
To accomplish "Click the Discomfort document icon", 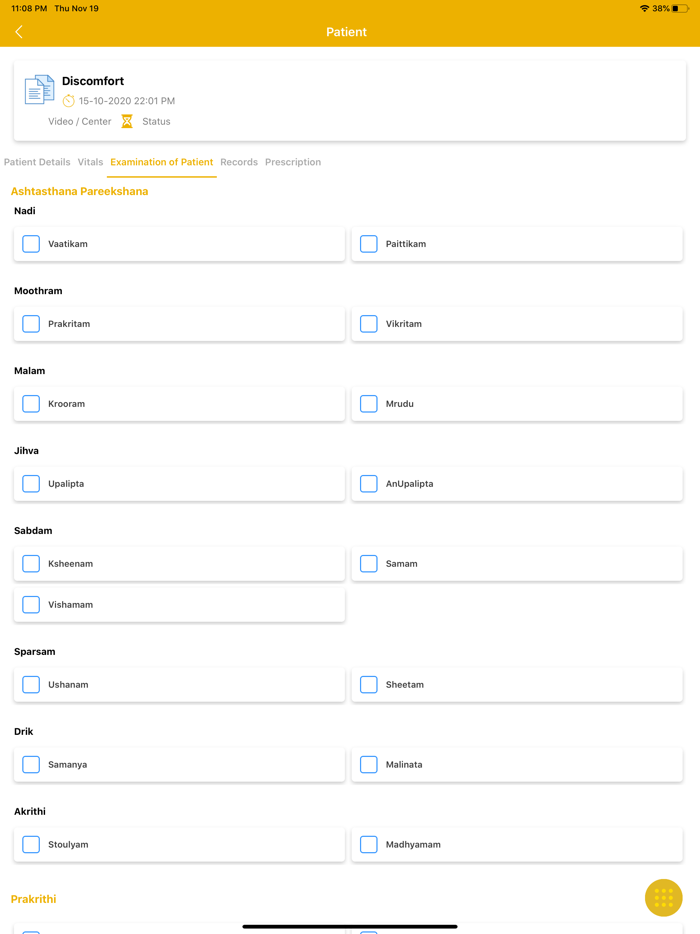I will pos(39,90).
